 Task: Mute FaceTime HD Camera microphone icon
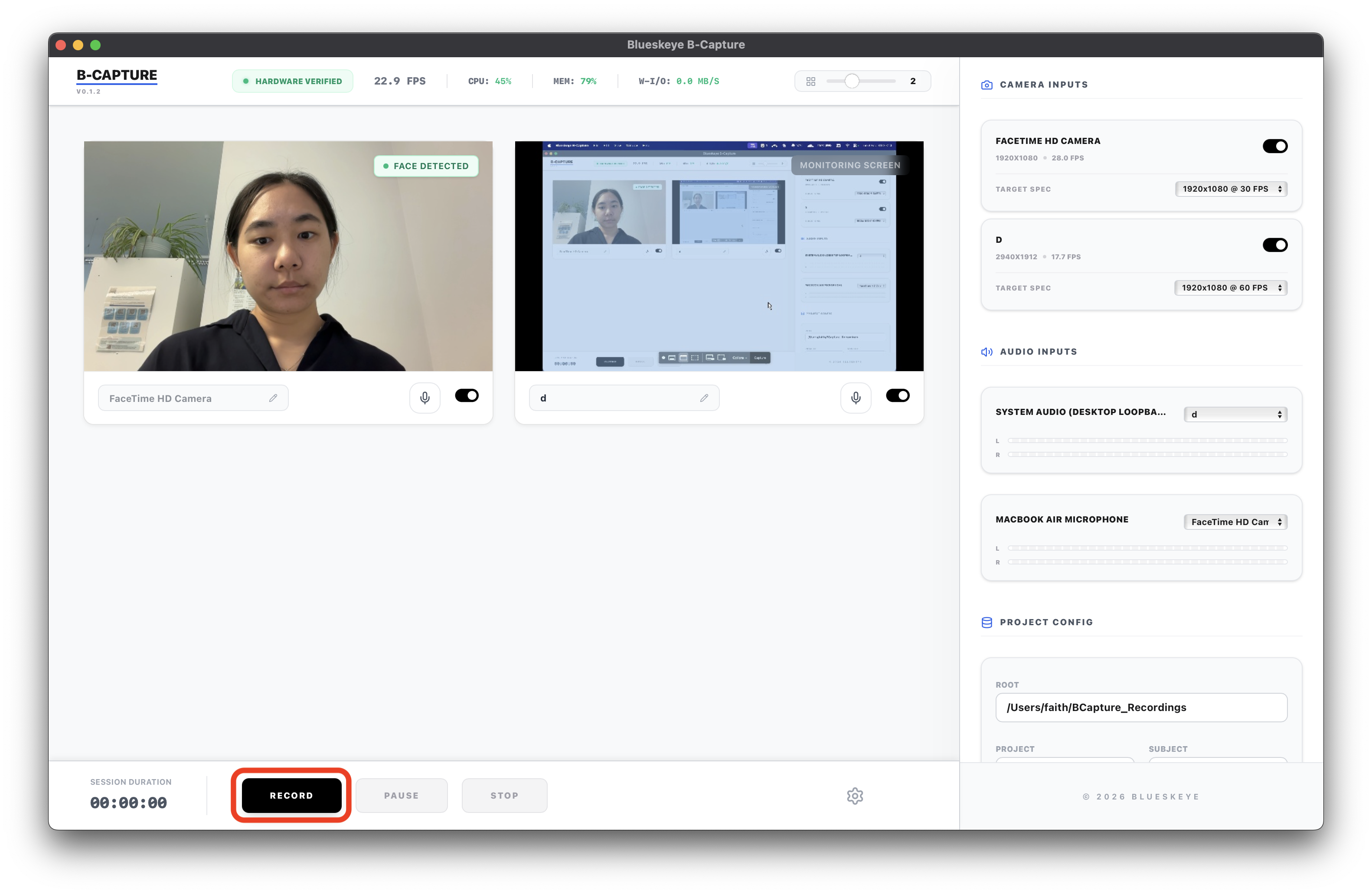click(425, 398)
